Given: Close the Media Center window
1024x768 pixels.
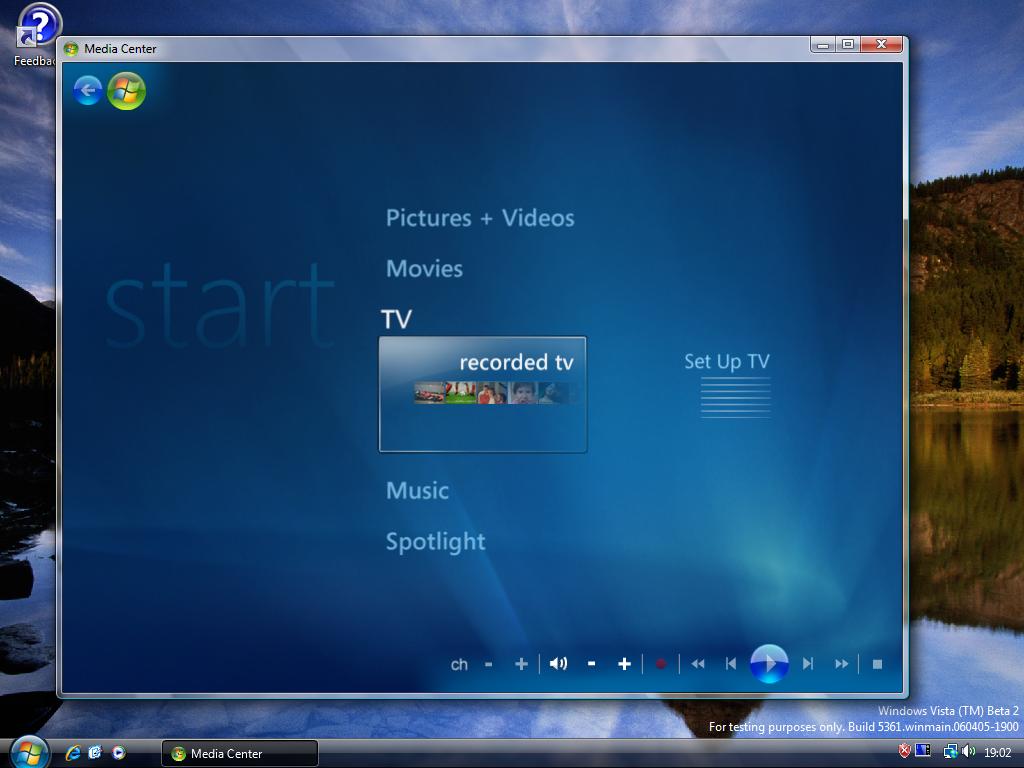Looking at the screenshot, I should [881, 44].
